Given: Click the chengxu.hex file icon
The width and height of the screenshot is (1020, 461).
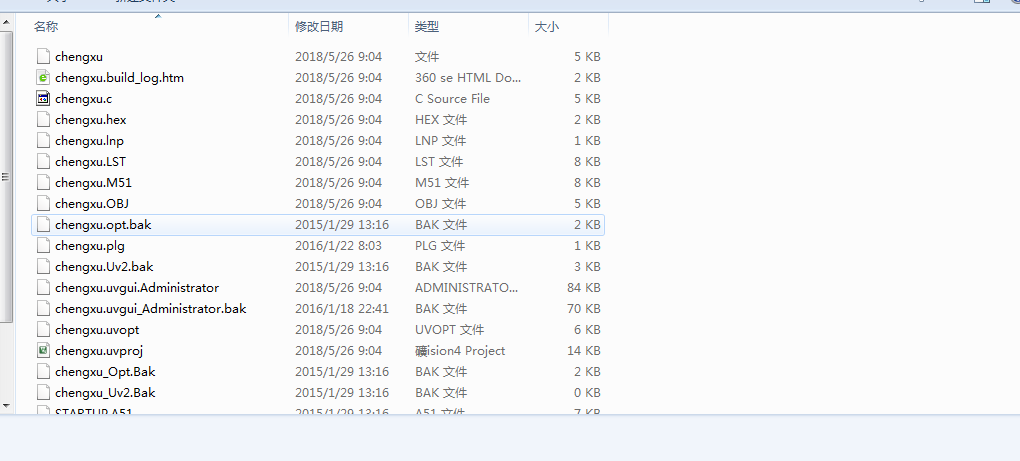Looking at the screenshot, I should click(x=43, y=120).
